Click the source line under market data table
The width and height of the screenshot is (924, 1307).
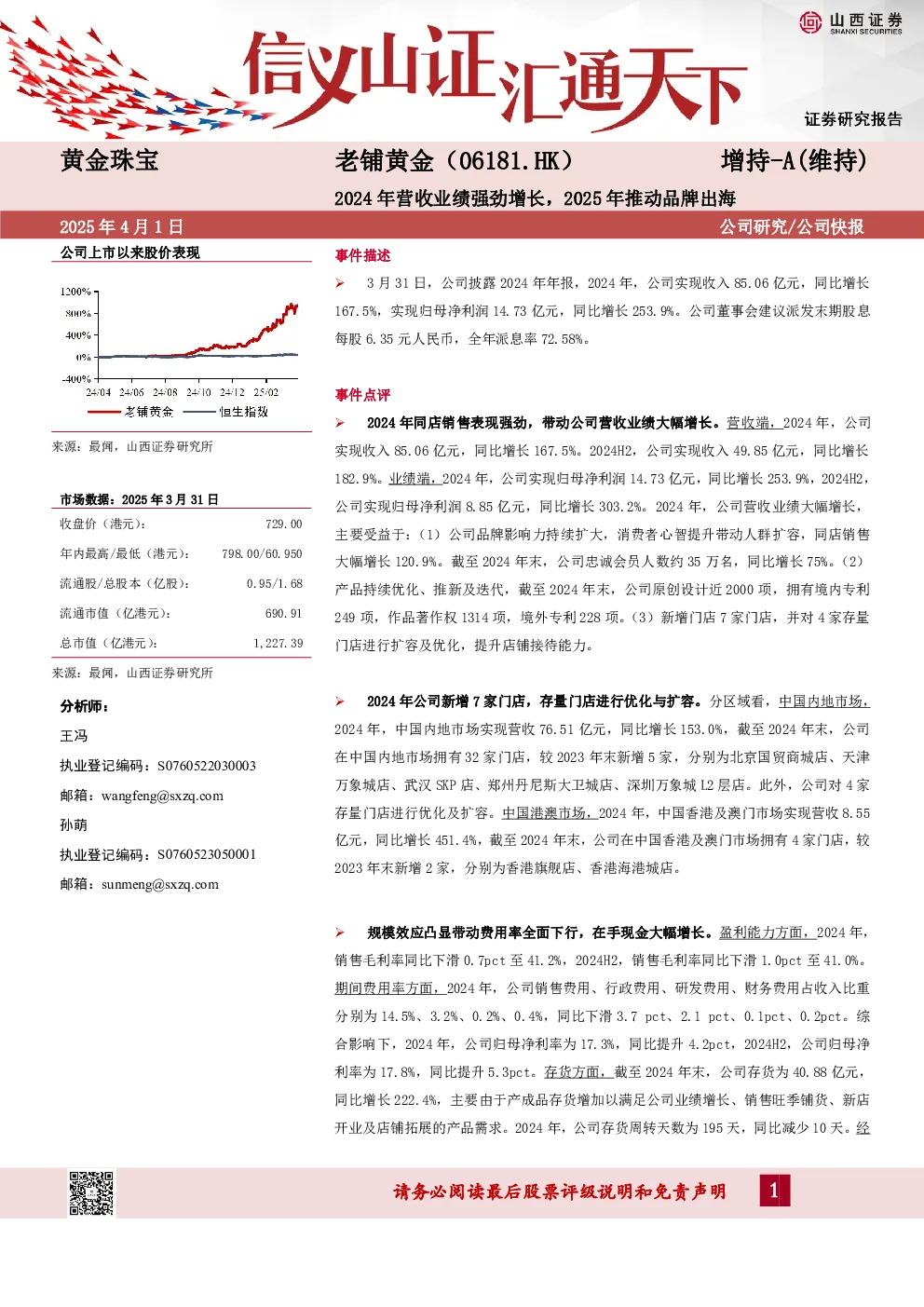click(132, 673)
